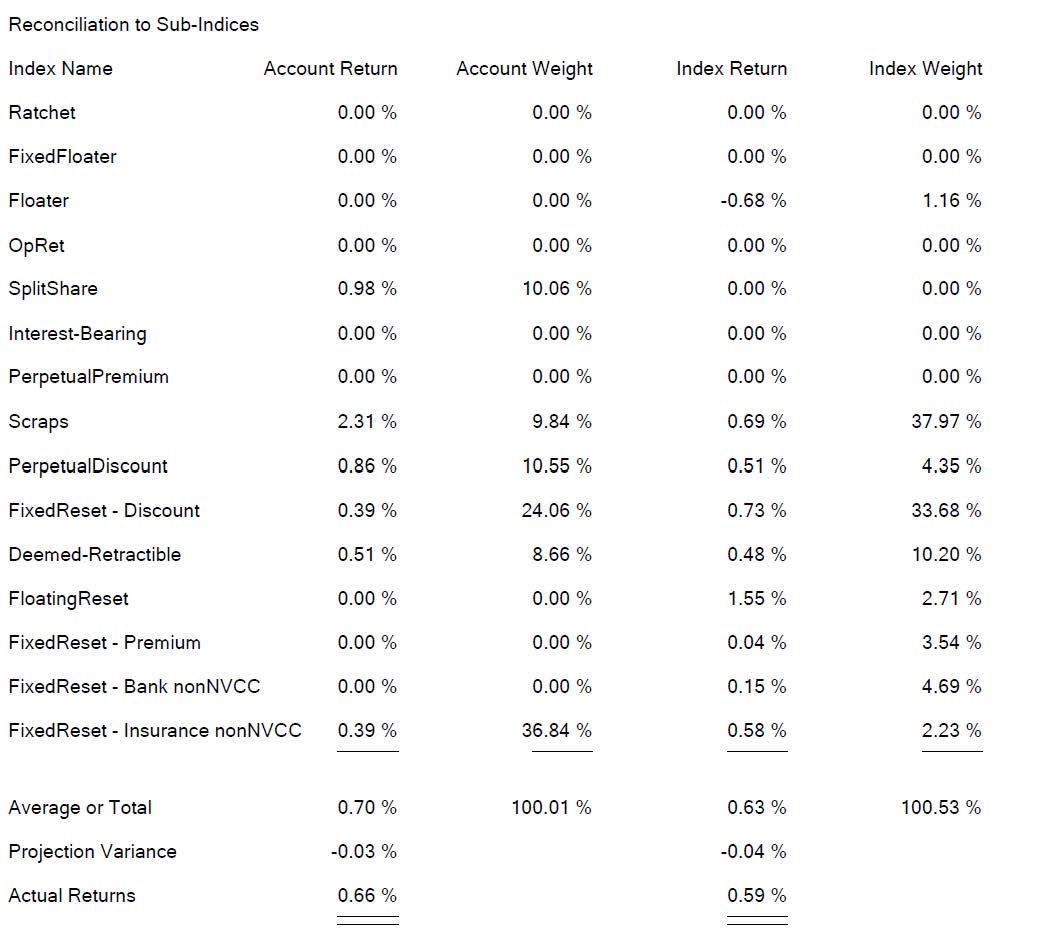Image resolution: width=1045 pixels, height=940 pixels.
Task: Click the 'Reconciliation to Sub-Indices' title
Action: (133, 25)
